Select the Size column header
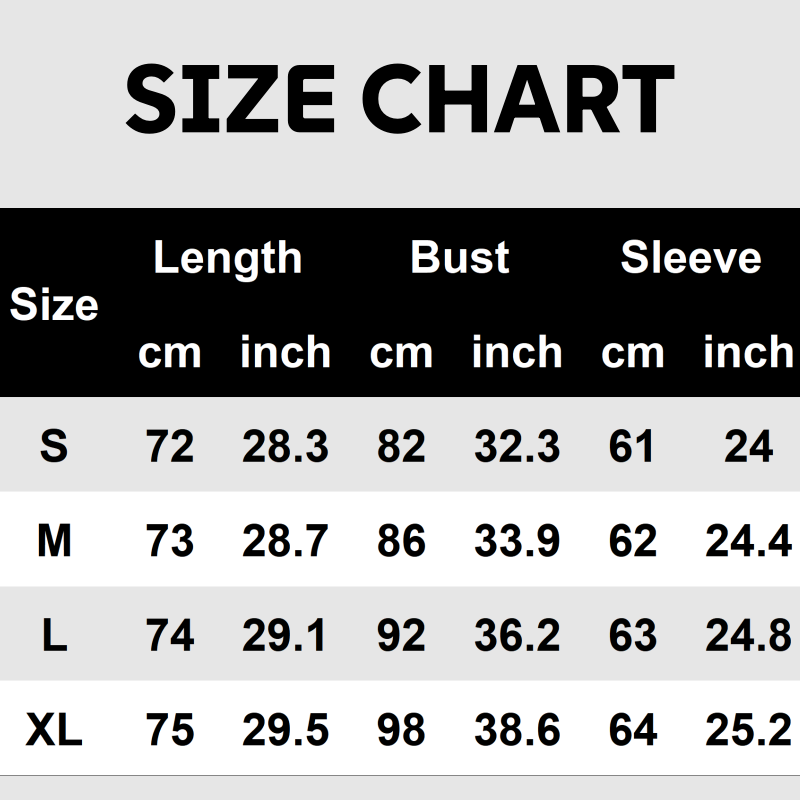800x800 pixels. [54, 304]
